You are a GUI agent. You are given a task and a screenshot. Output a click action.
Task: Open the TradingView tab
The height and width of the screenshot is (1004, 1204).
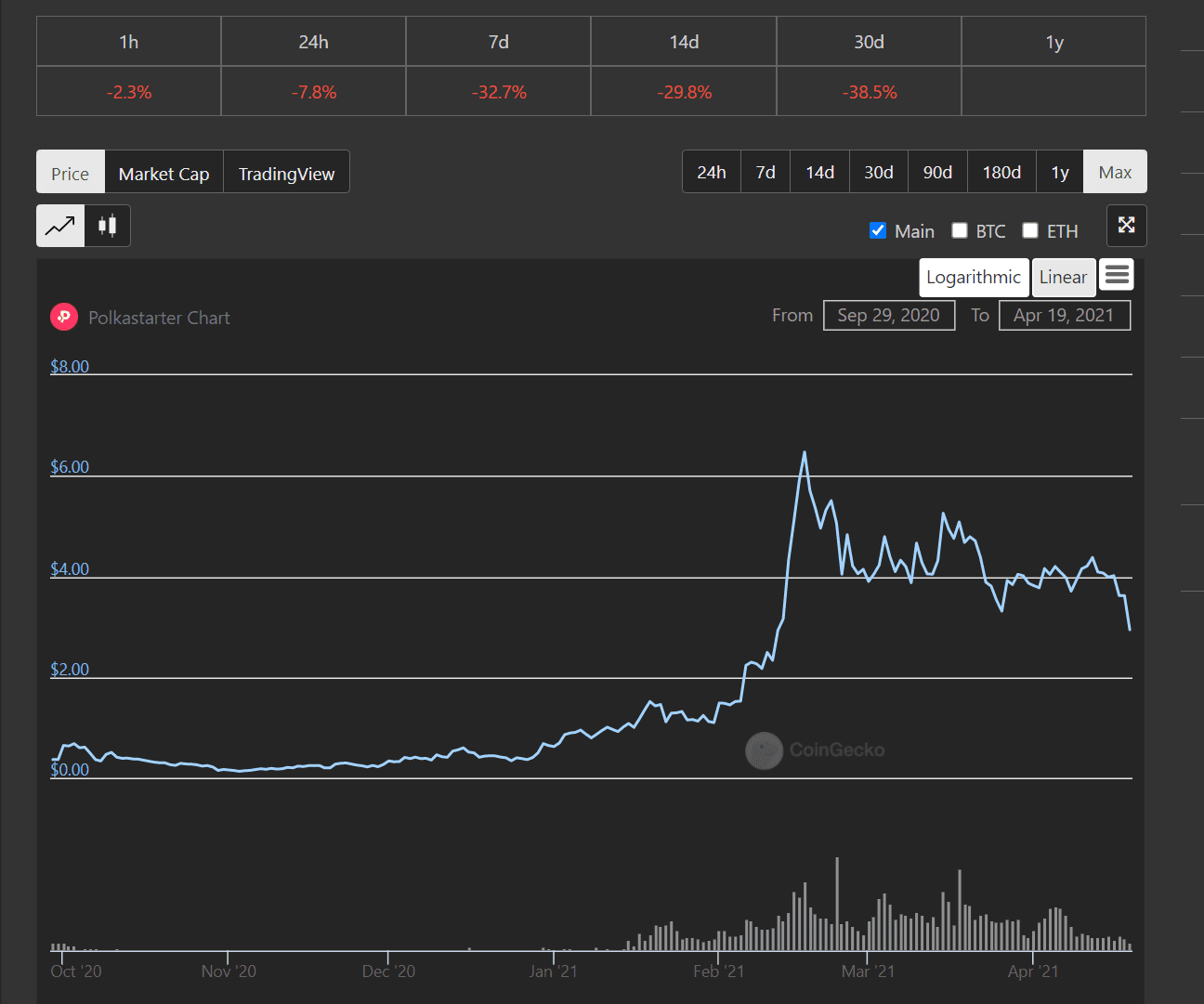[x=286, y=173]
